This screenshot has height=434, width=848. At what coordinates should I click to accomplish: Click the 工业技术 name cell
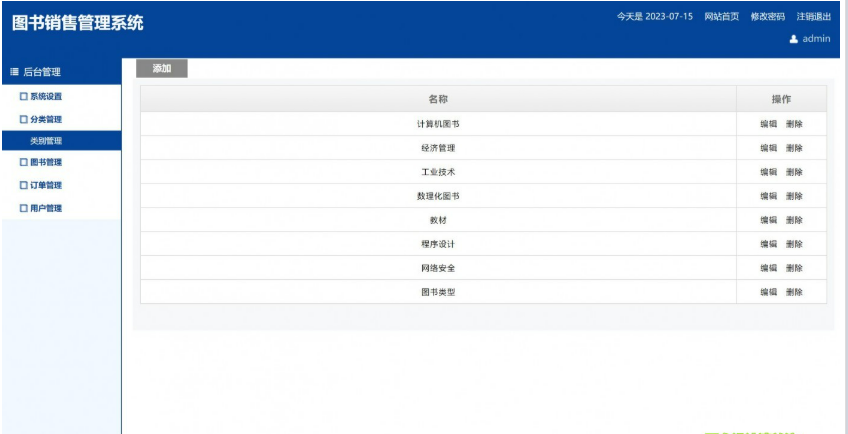click(x=438, y=172)
